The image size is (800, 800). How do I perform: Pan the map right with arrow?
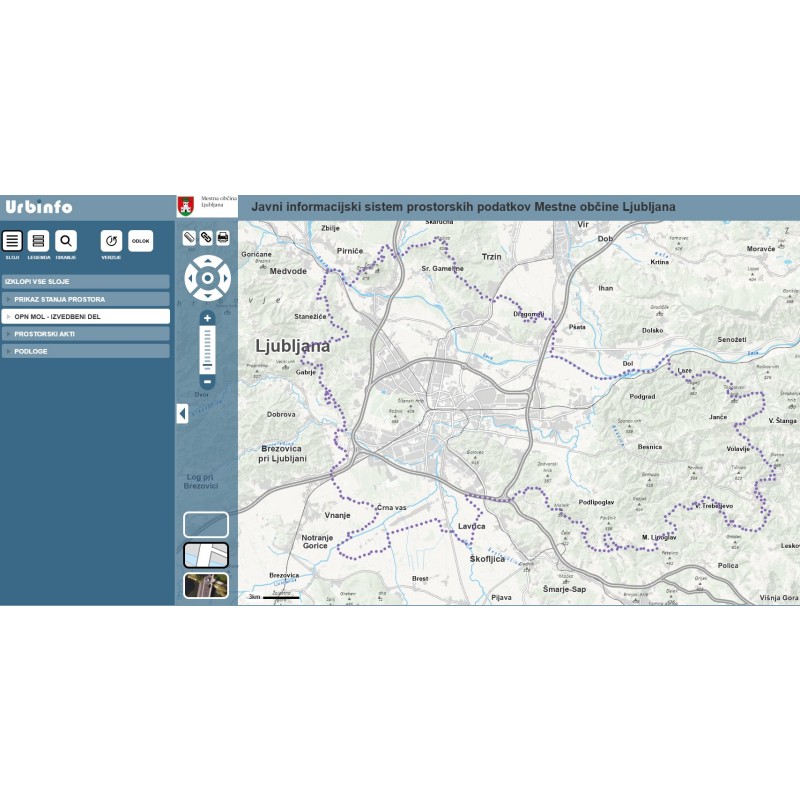click(x=225, y=278)
